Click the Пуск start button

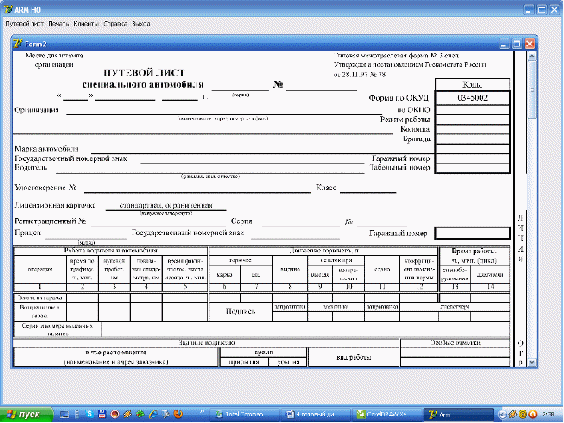(26, 414)
